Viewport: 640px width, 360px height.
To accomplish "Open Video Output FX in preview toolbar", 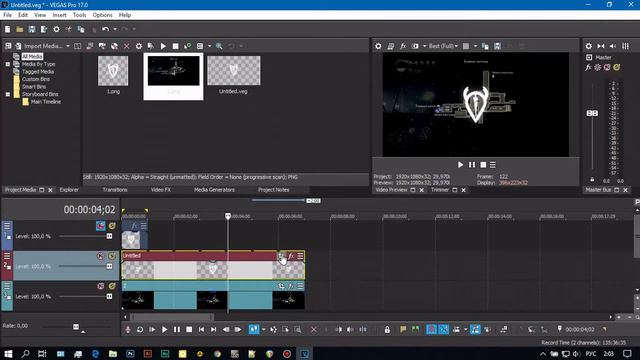I will click(403, 46).
